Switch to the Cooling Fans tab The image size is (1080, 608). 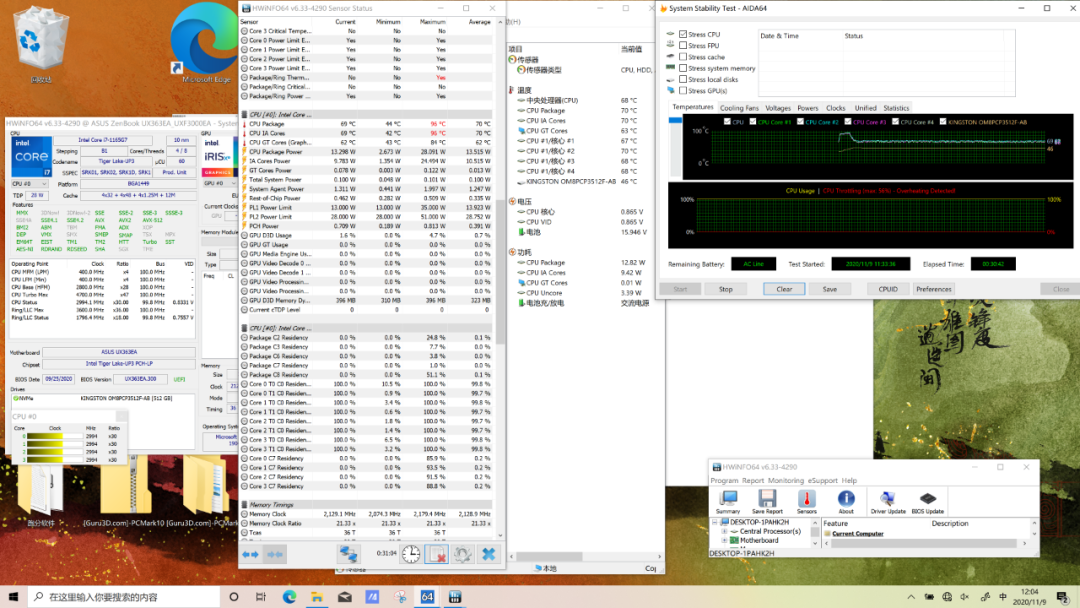pyautogui.click(x=739, y=108)
